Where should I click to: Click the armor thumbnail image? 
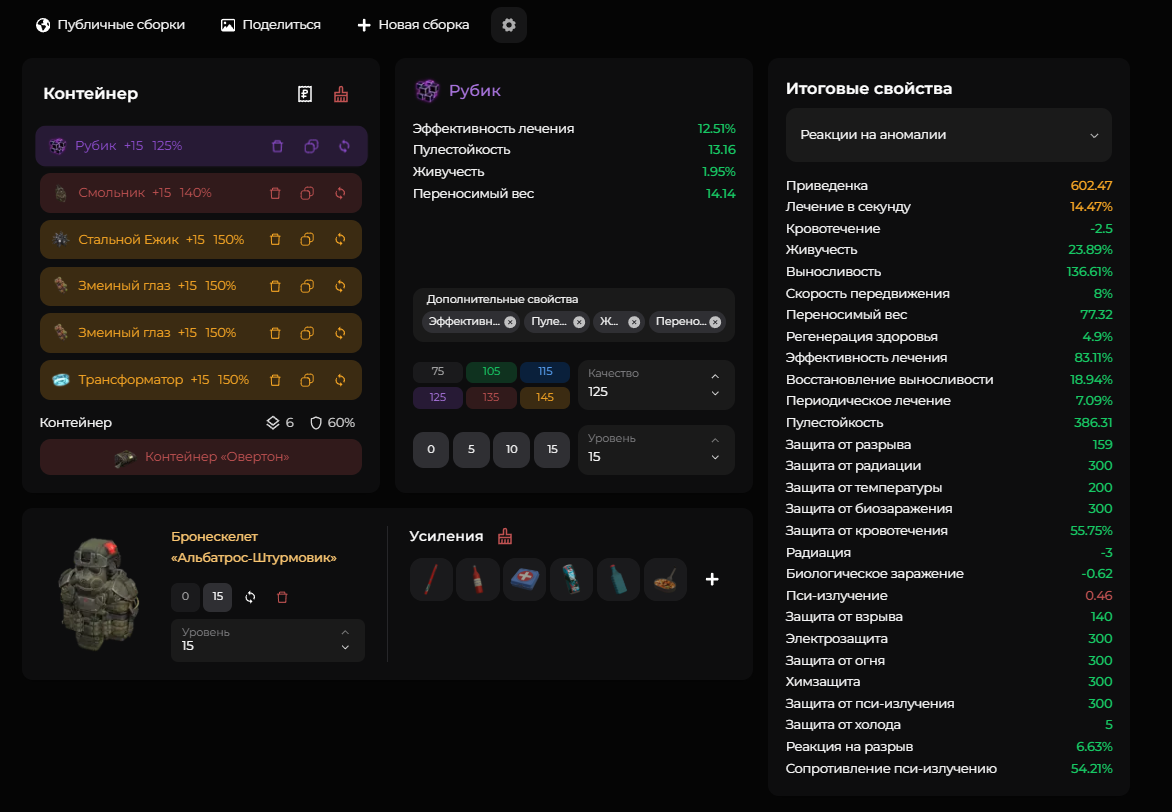pyautogui.click(x=100, y=594)
